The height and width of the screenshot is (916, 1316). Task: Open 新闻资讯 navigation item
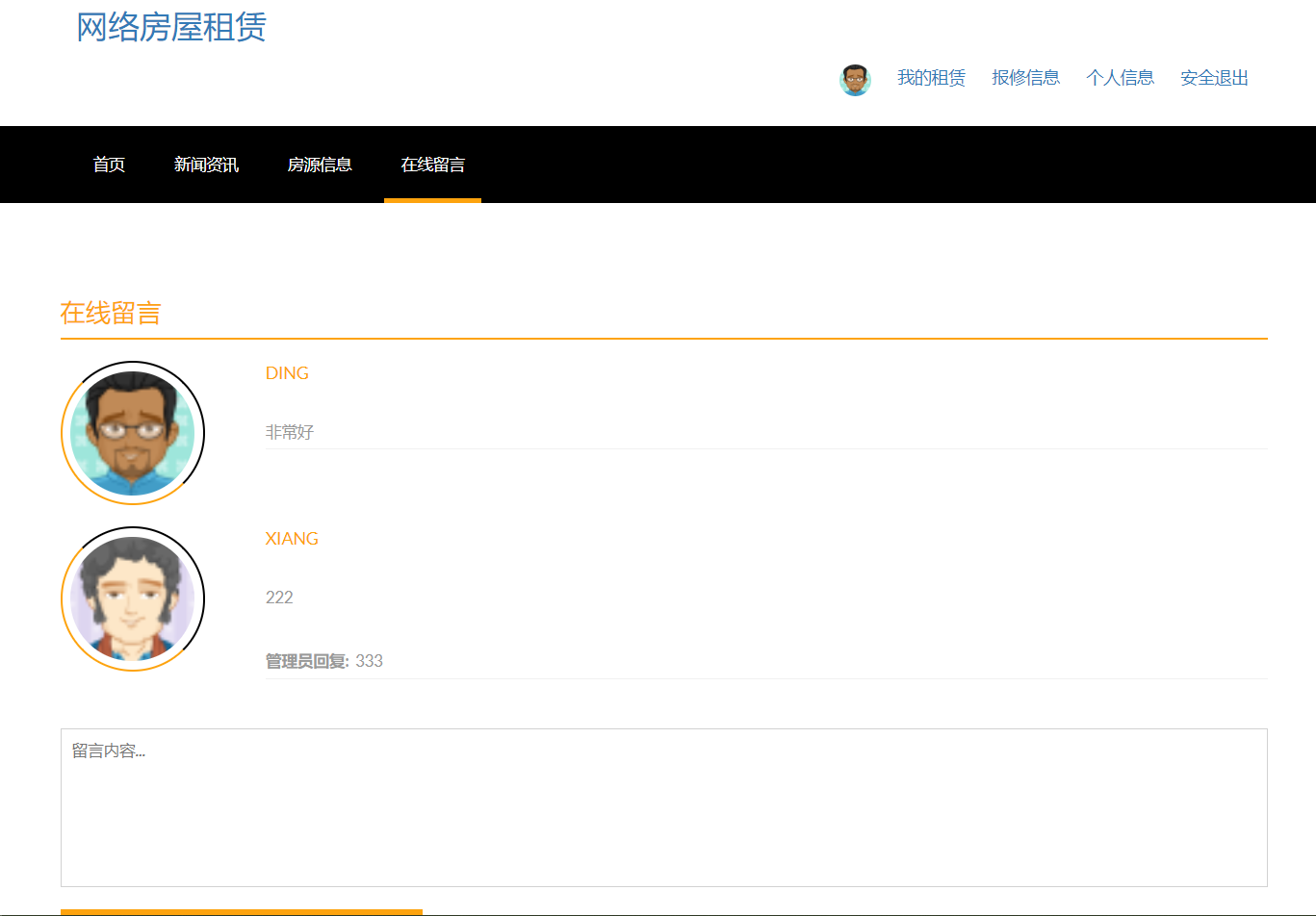[206, 165]
